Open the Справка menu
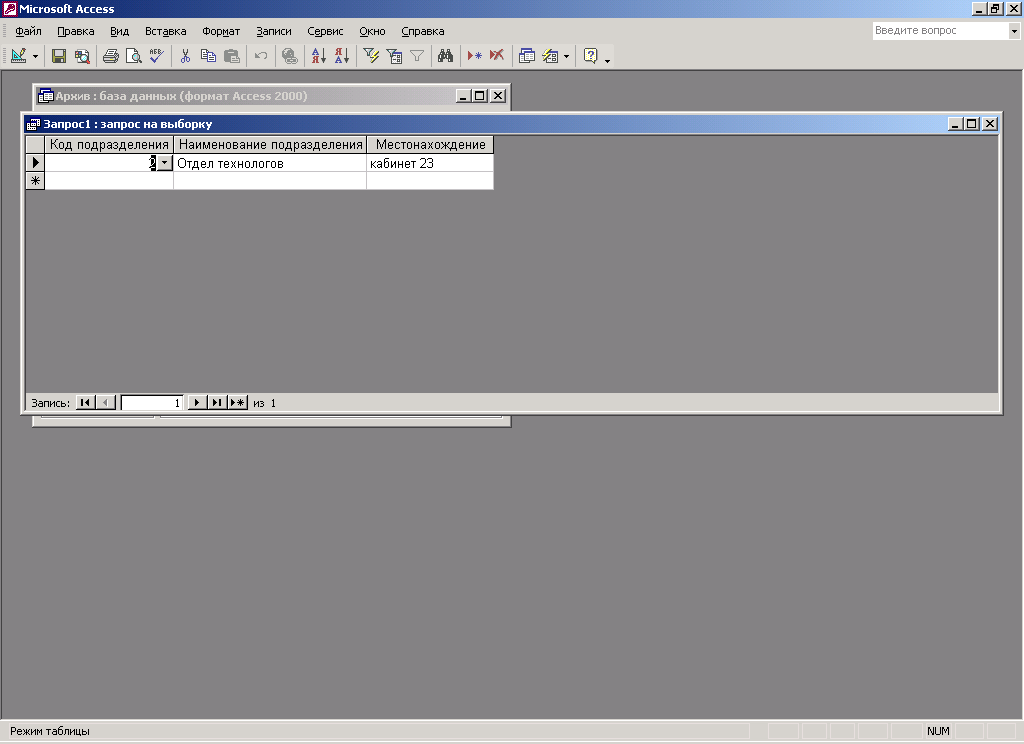 click(x=423, y=31)
